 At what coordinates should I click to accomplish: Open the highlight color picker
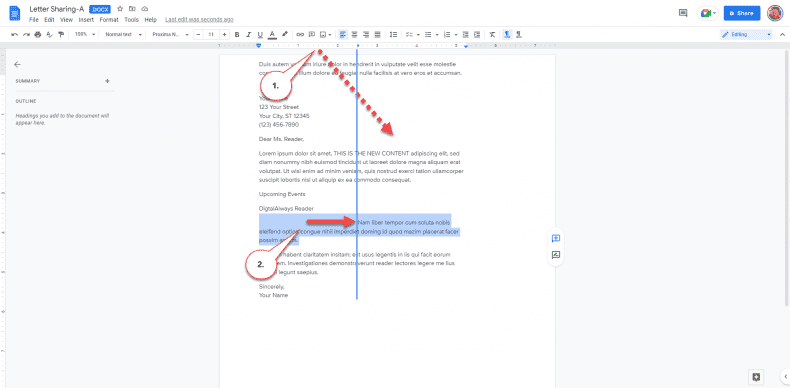pyautogui.click(x=285, y=34)
